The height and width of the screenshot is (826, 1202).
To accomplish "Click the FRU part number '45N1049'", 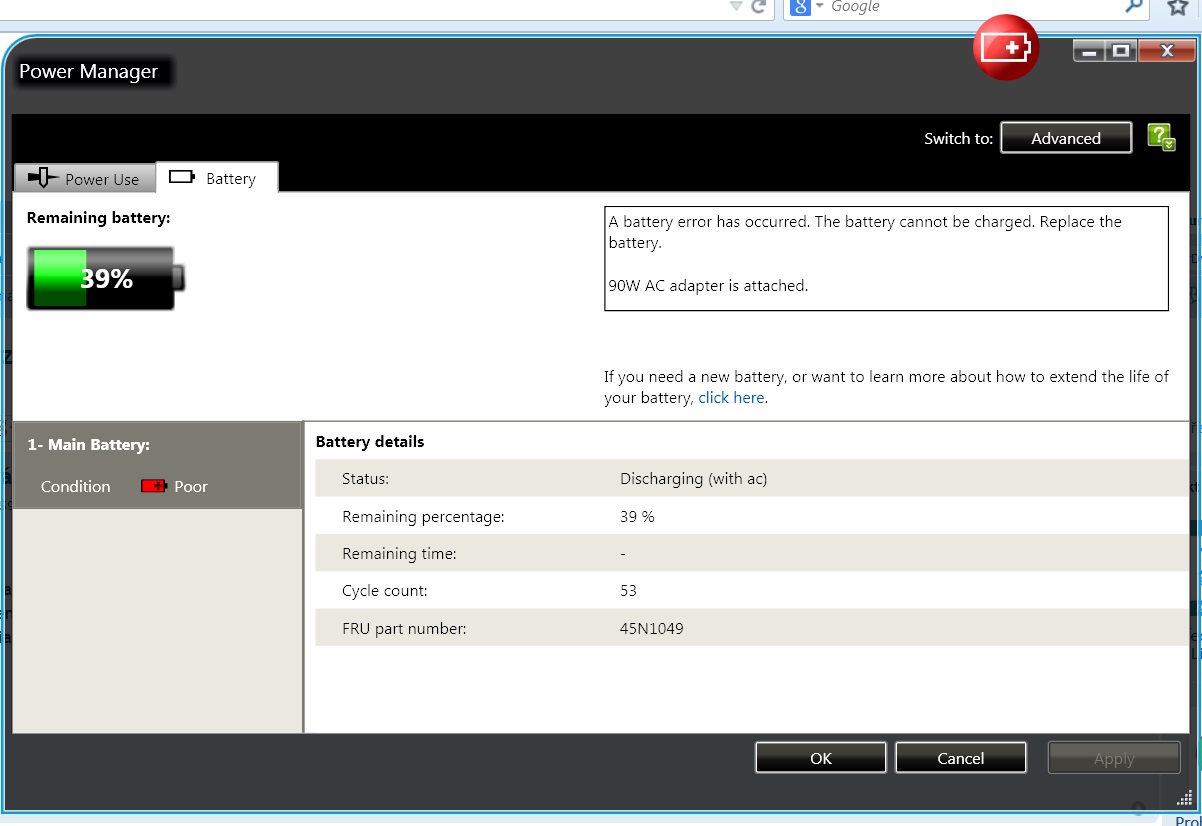I will coord(652,629).
